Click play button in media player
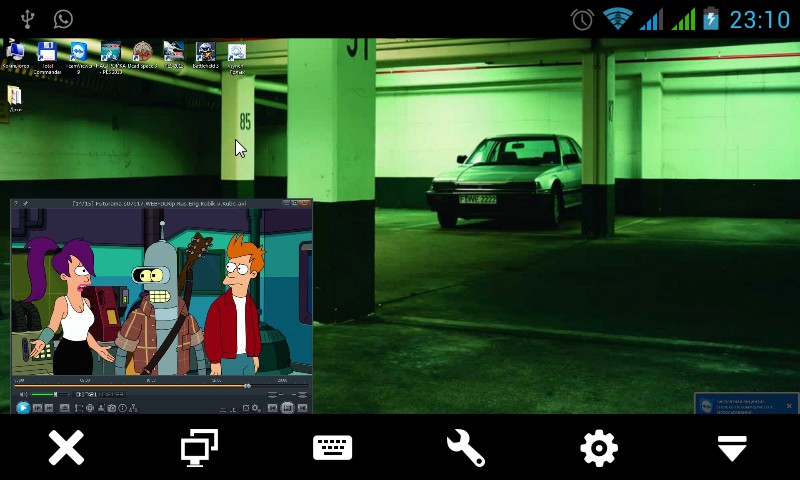The height and width of the screenshot is (480, 800). click(x=23, y=408)
